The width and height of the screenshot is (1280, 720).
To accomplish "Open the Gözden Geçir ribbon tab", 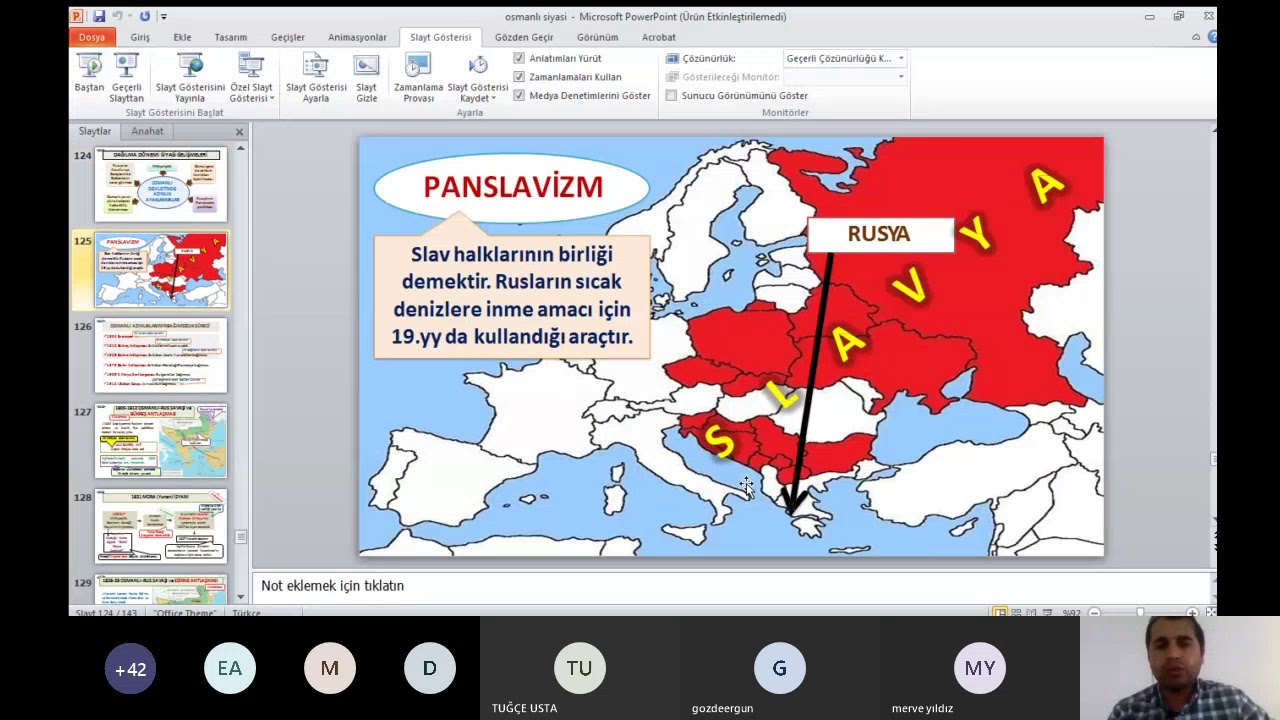I will coord(524,37).
